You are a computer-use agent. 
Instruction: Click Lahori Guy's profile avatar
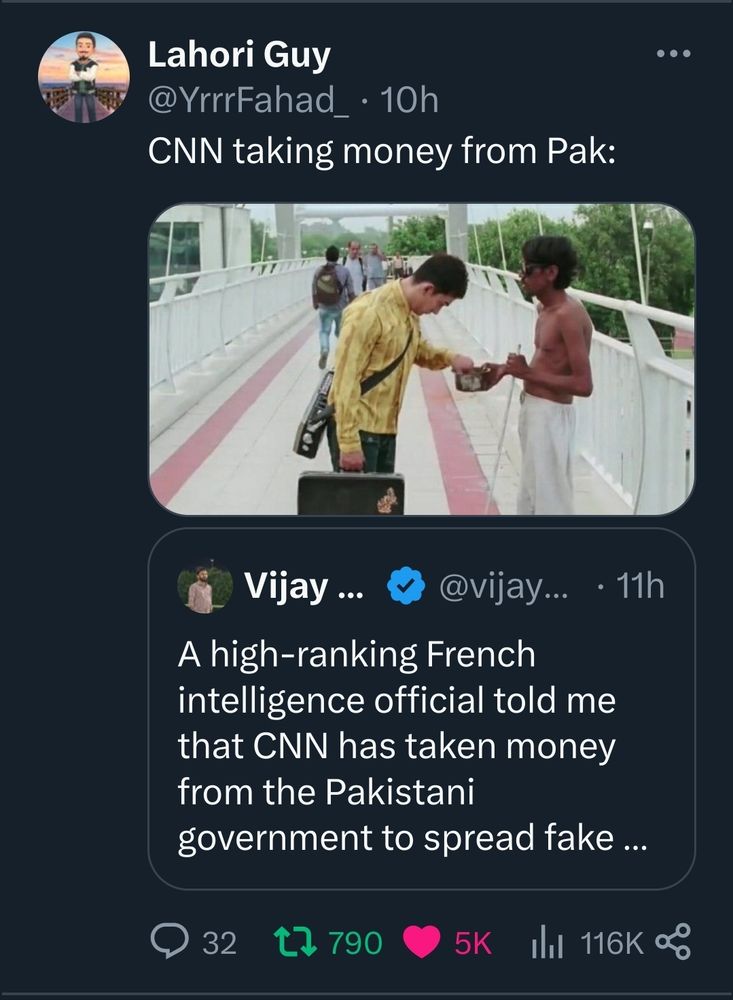(x=84, y=76)
